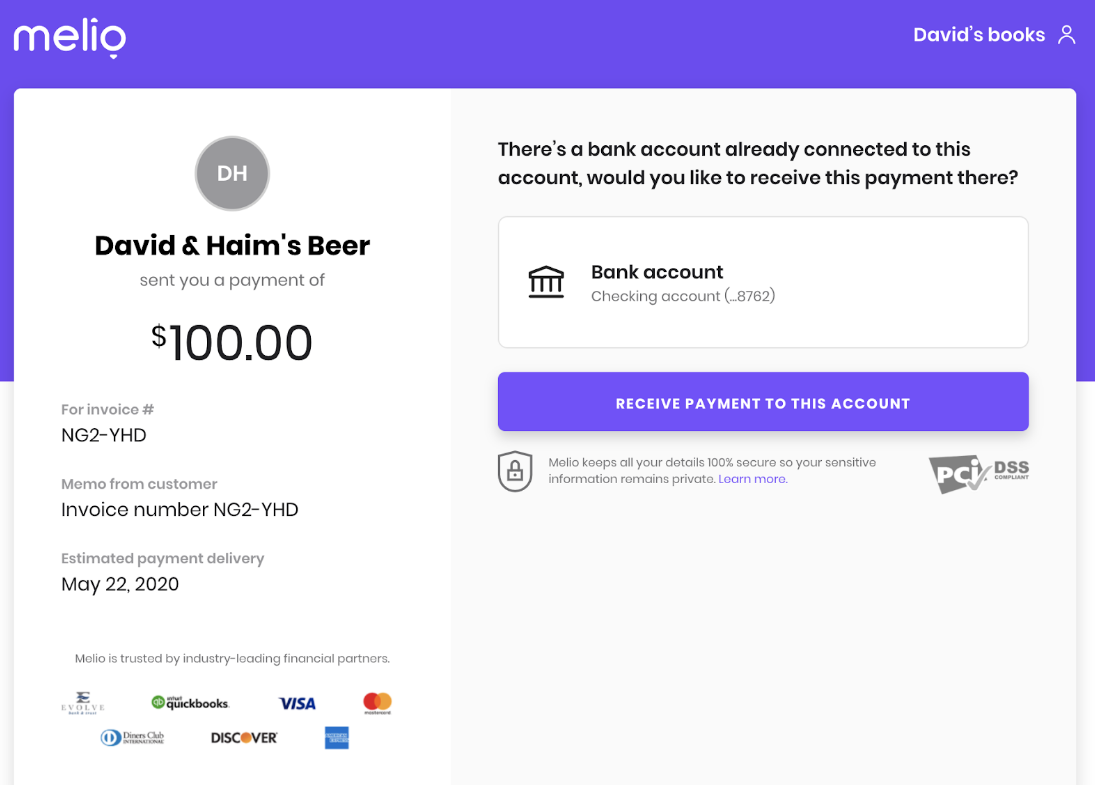Click the Evolve bank logo
Screen dimensions: 1095x785
[x=83, y=703]
